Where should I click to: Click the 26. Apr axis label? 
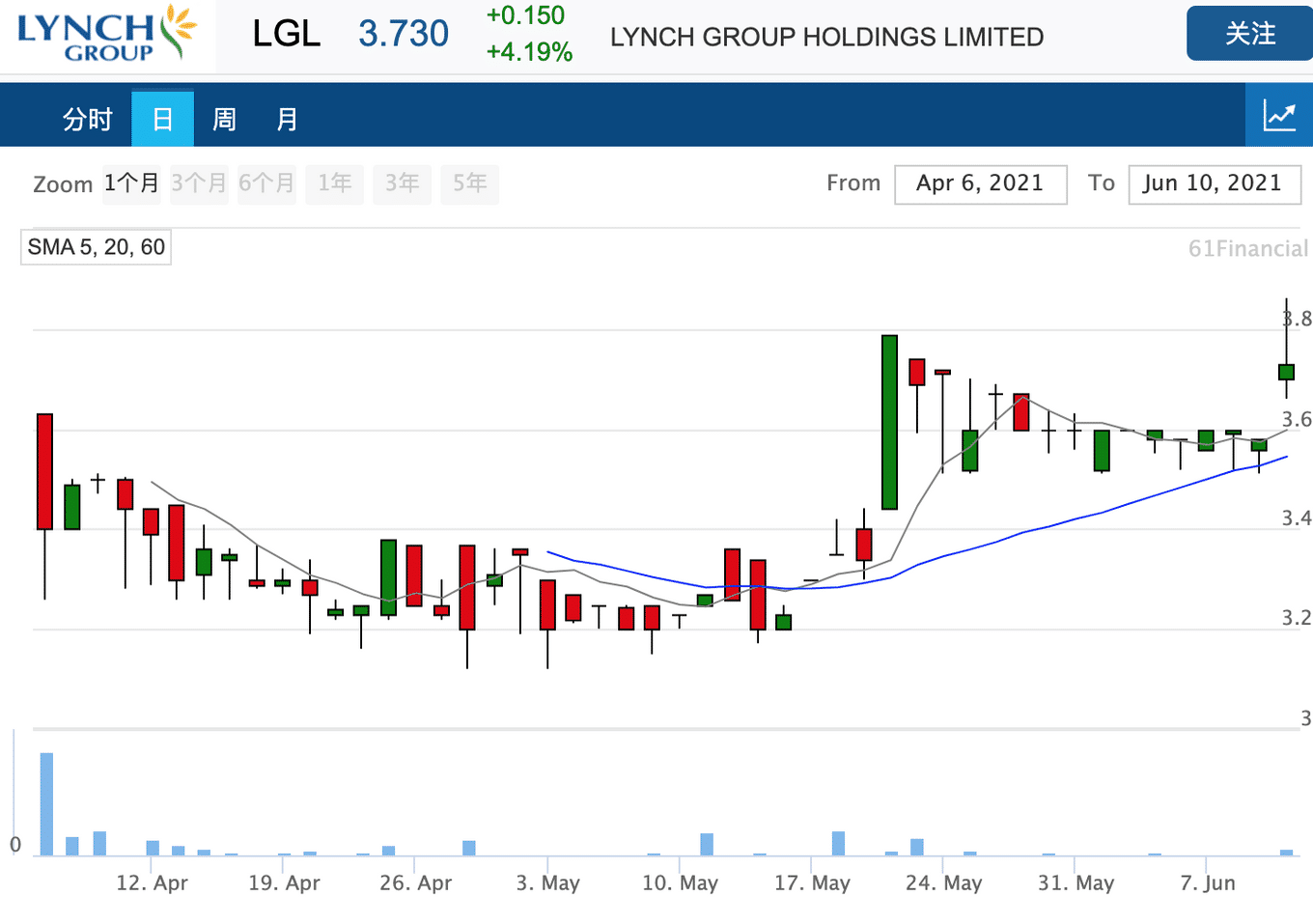coord(416,883)
